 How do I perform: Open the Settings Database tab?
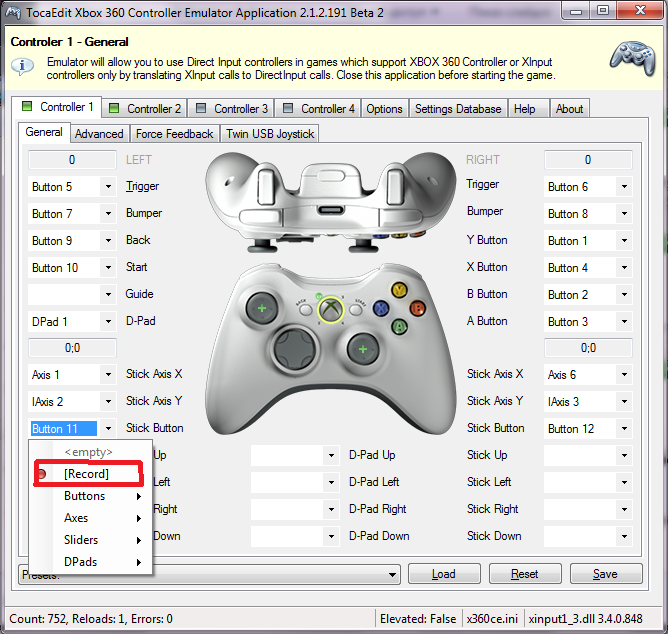[458, 108]
